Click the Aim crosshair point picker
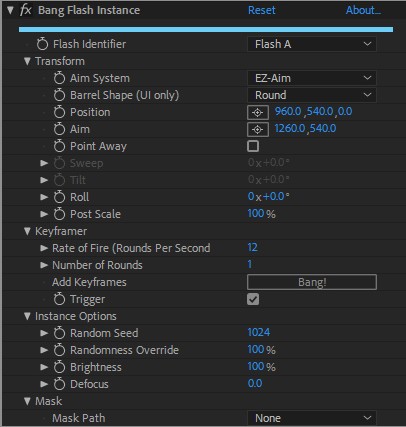 pos(258,129)
